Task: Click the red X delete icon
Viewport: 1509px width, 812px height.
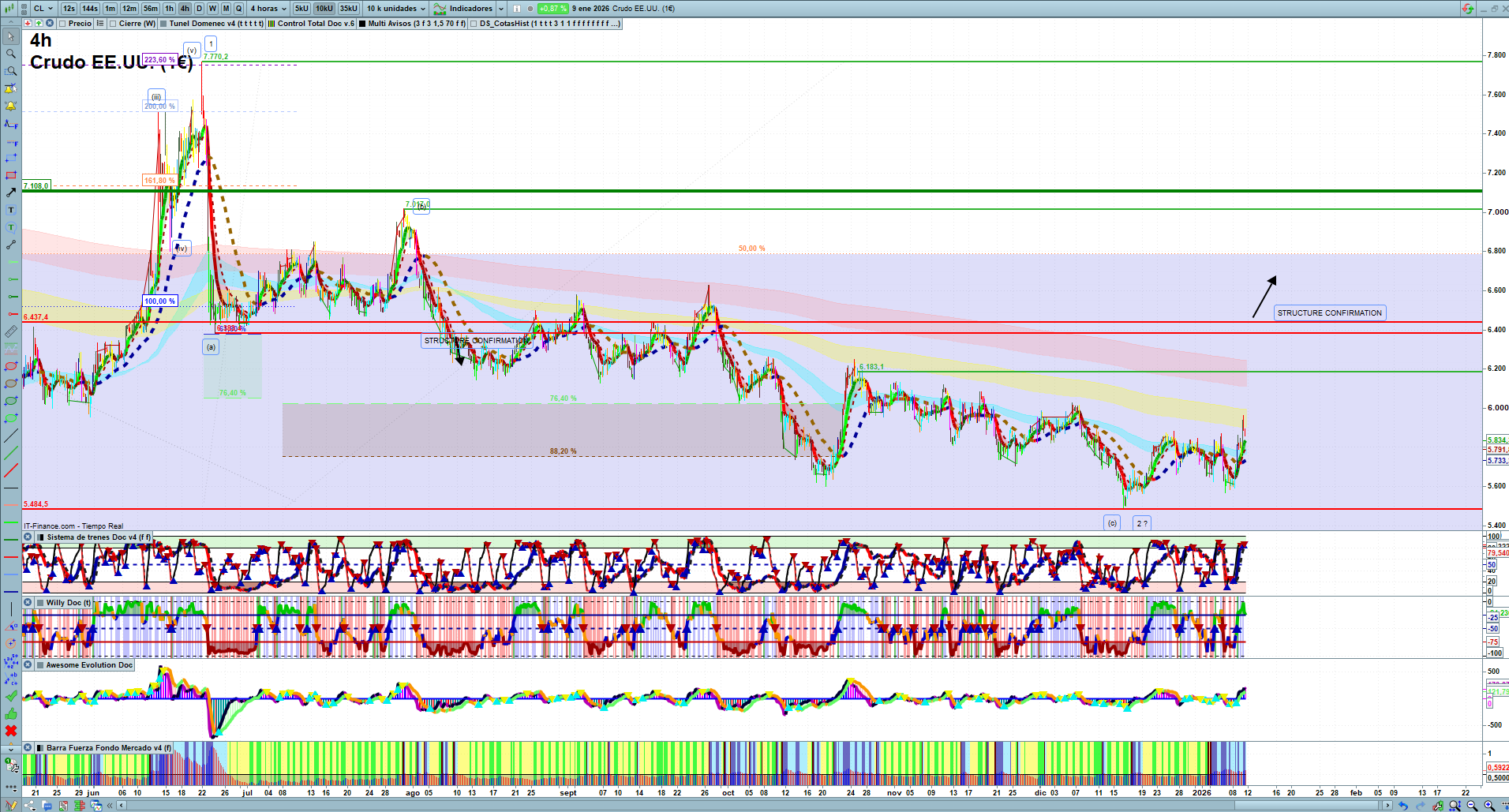Action: (x=11, y=731)
